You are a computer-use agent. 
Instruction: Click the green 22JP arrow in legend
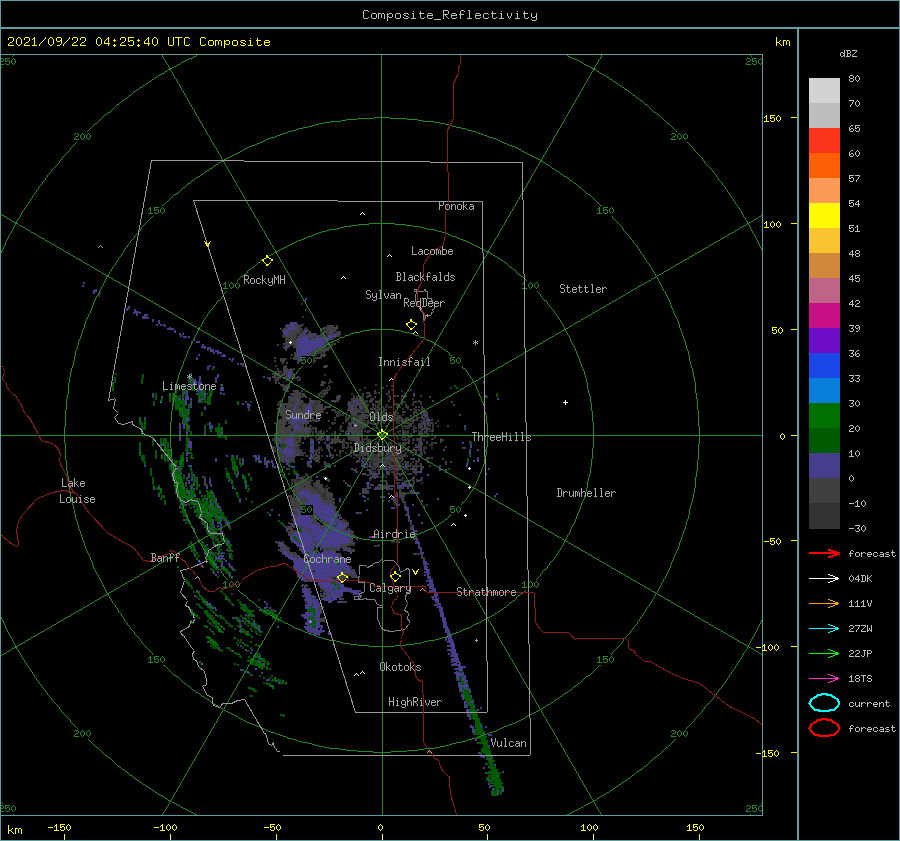(824, 653)
